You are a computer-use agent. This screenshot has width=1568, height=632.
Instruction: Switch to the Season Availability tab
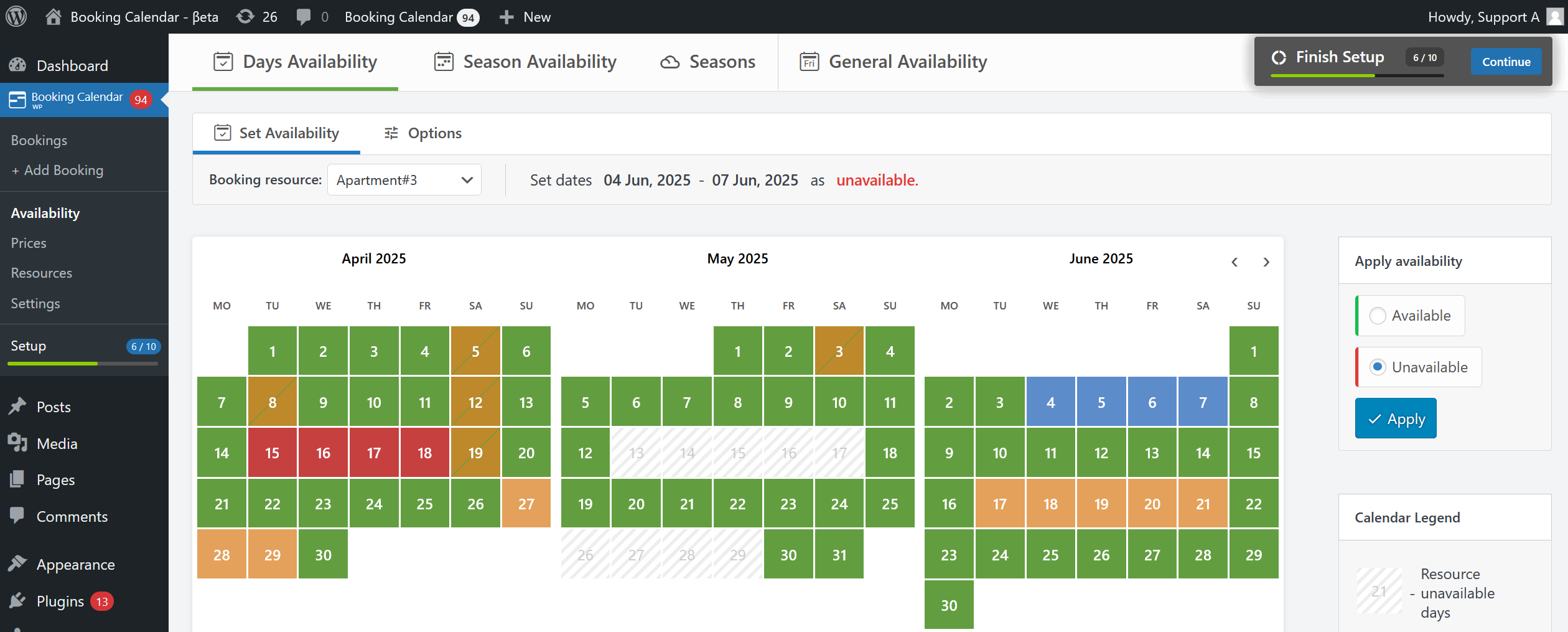[525, 62]
